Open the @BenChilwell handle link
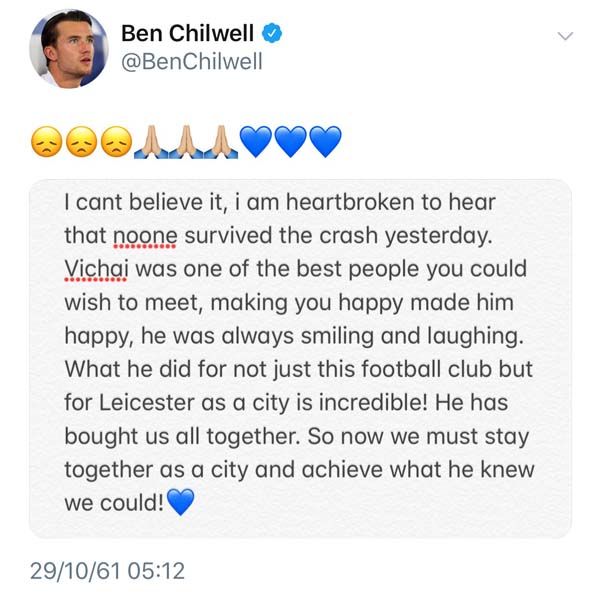The height and width of the screenshot is (600, 601). click(x=192, y=62)
